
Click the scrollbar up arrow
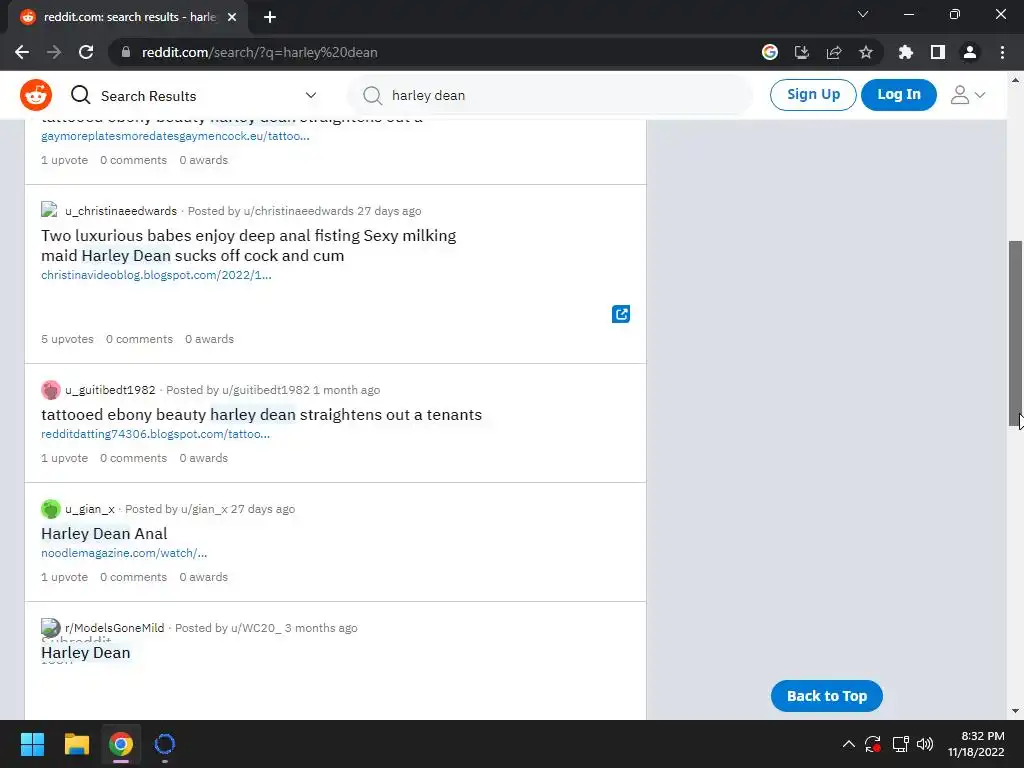1015,80
